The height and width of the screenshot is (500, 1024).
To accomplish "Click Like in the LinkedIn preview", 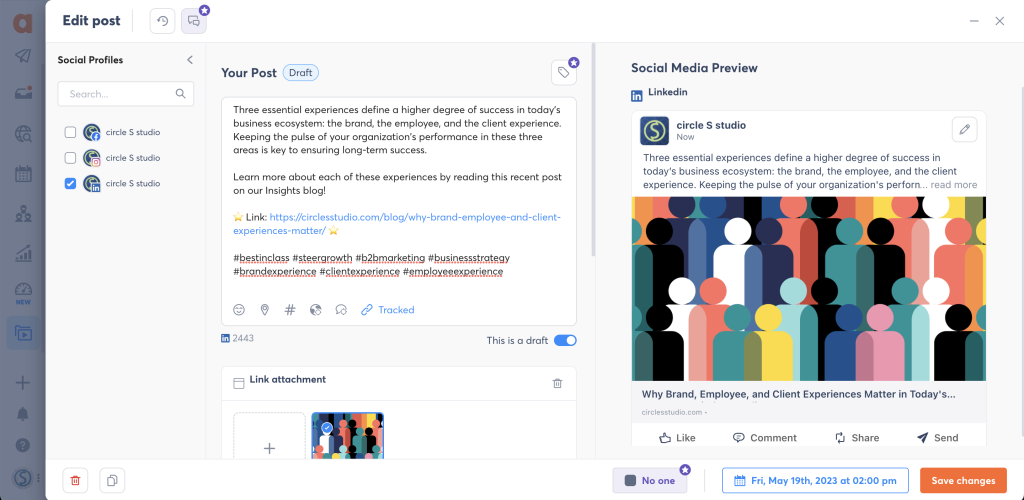I will click(x=677, y=437).
